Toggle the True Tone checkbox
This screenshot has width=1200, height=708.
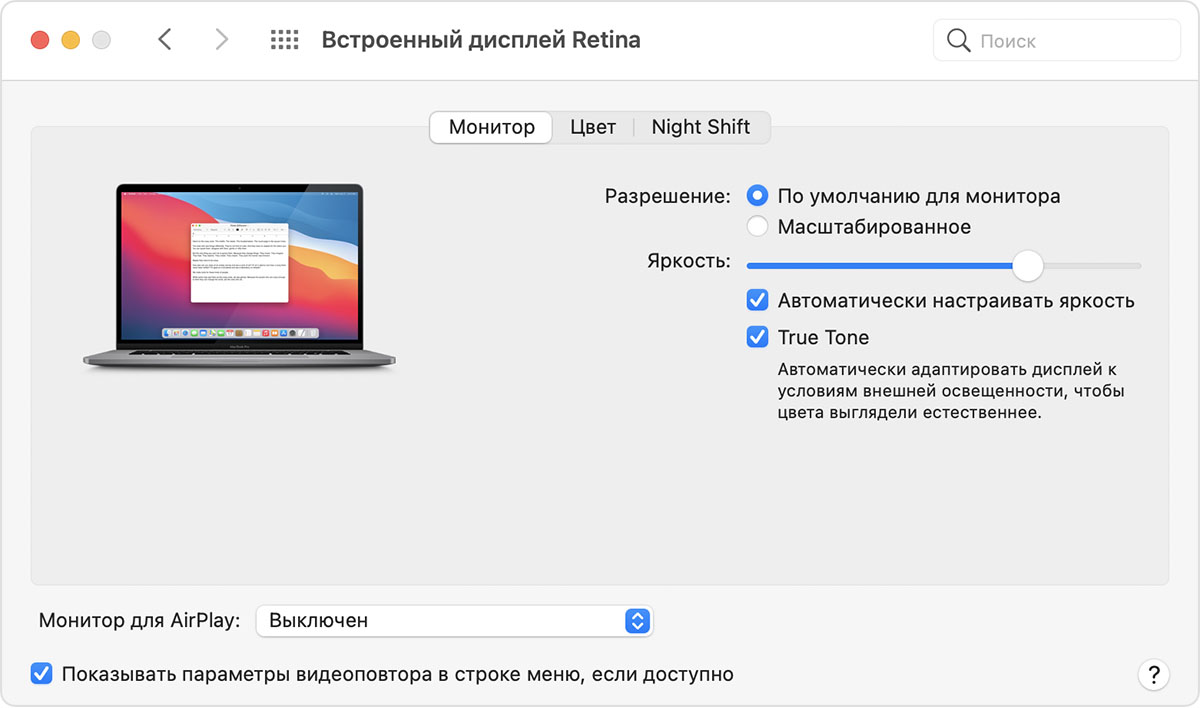pyautogui.click(x=758, y=337)
